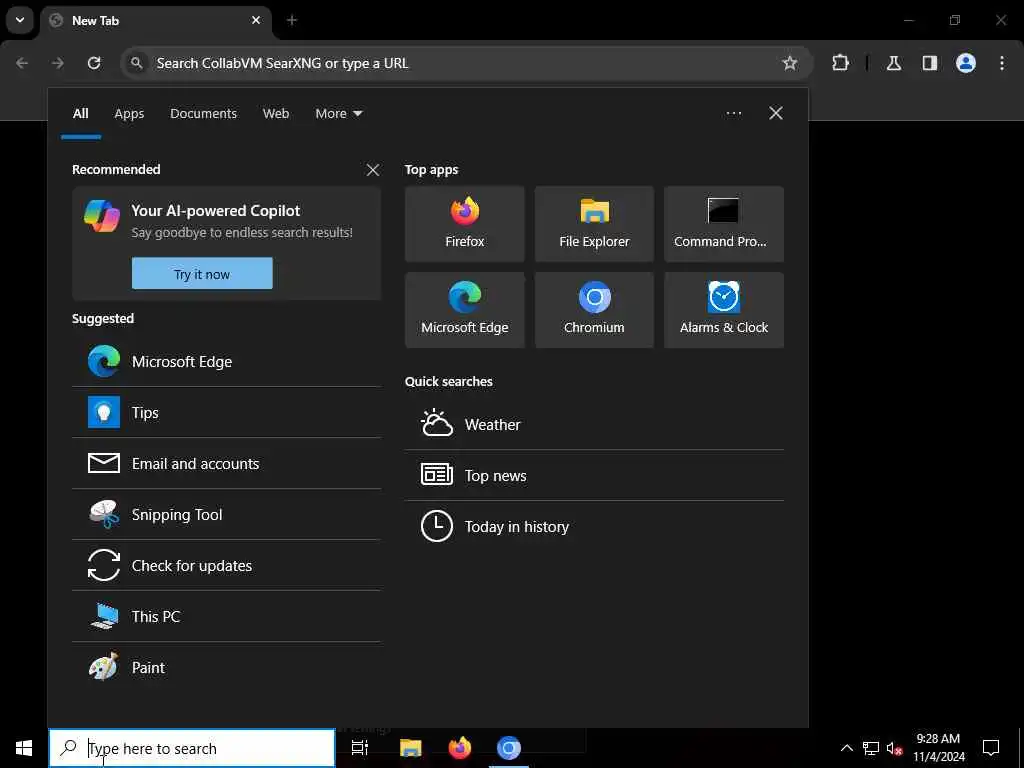Open Task View on the taskbar

pos(360,748)
